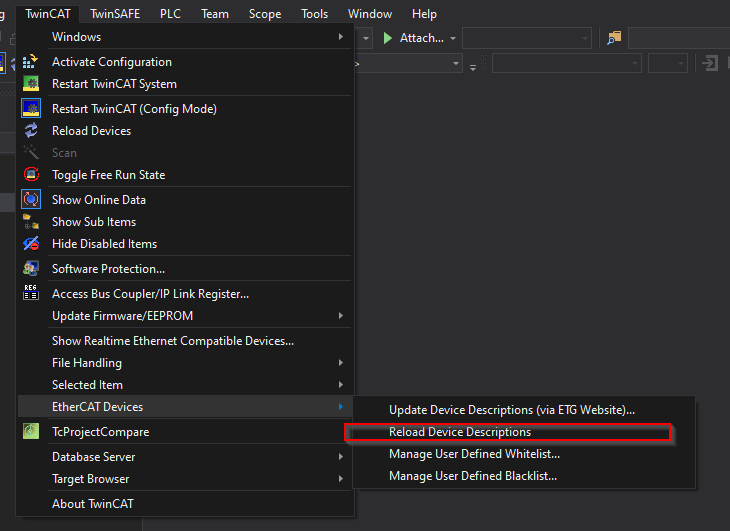Viewport: 730px width, 531px height.
Task: Toggle Show Online Data
Action: tap(185, 199)
